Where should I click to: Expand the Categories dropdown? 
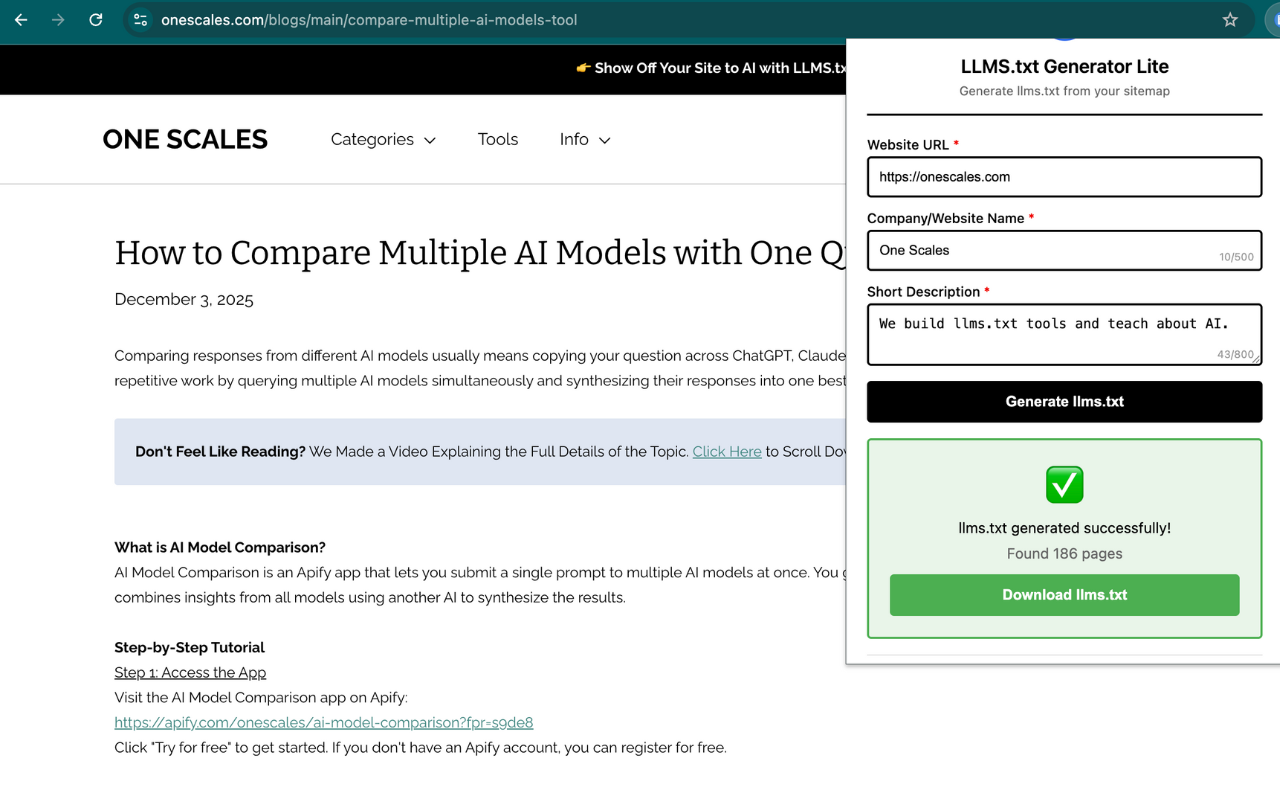click(383, 139)
